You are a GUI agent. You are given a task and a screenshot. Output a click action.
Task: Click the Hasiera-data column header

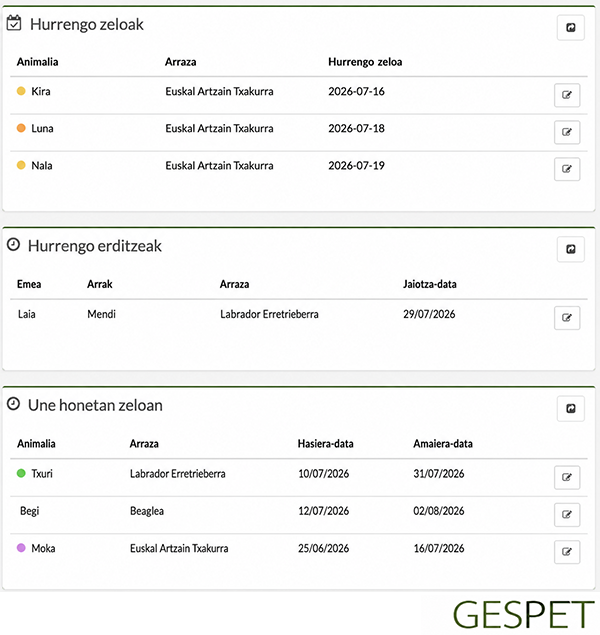coord(326,444)
